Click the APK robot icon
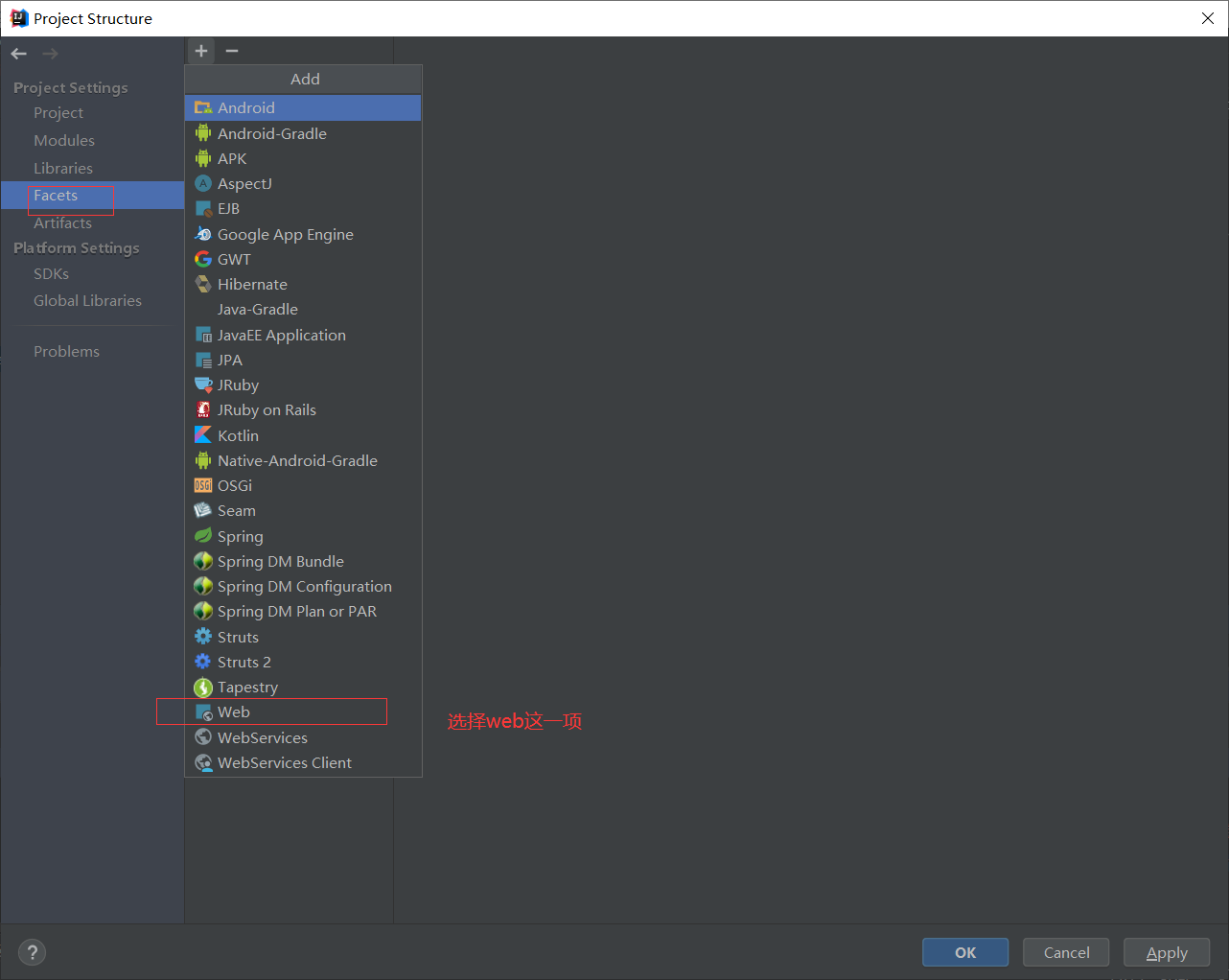The width and height of the screenshot is (1229, 980). 203,158
